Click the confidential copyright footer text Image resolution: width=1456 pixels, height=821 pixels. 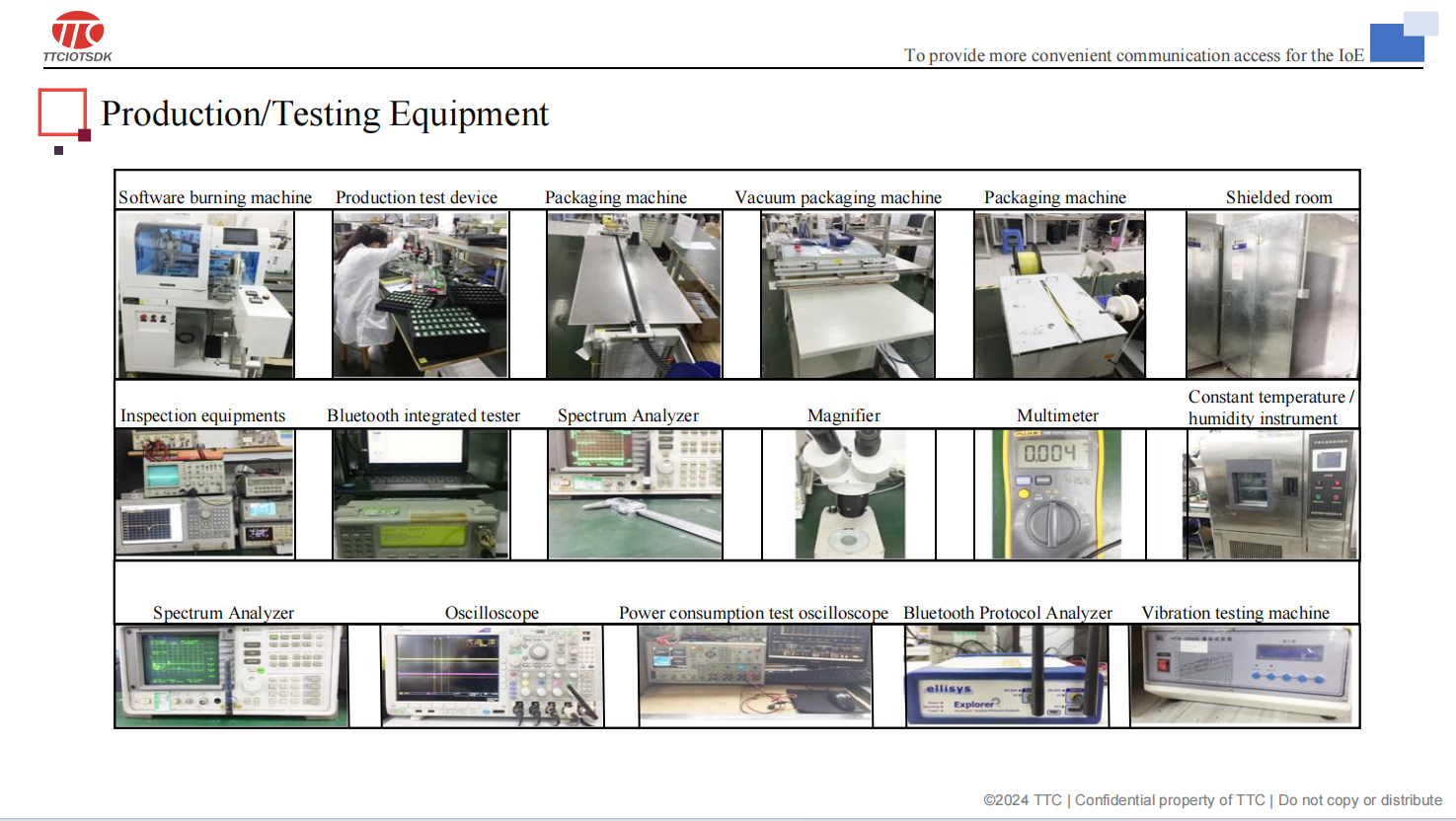[x=1212, y=800]
